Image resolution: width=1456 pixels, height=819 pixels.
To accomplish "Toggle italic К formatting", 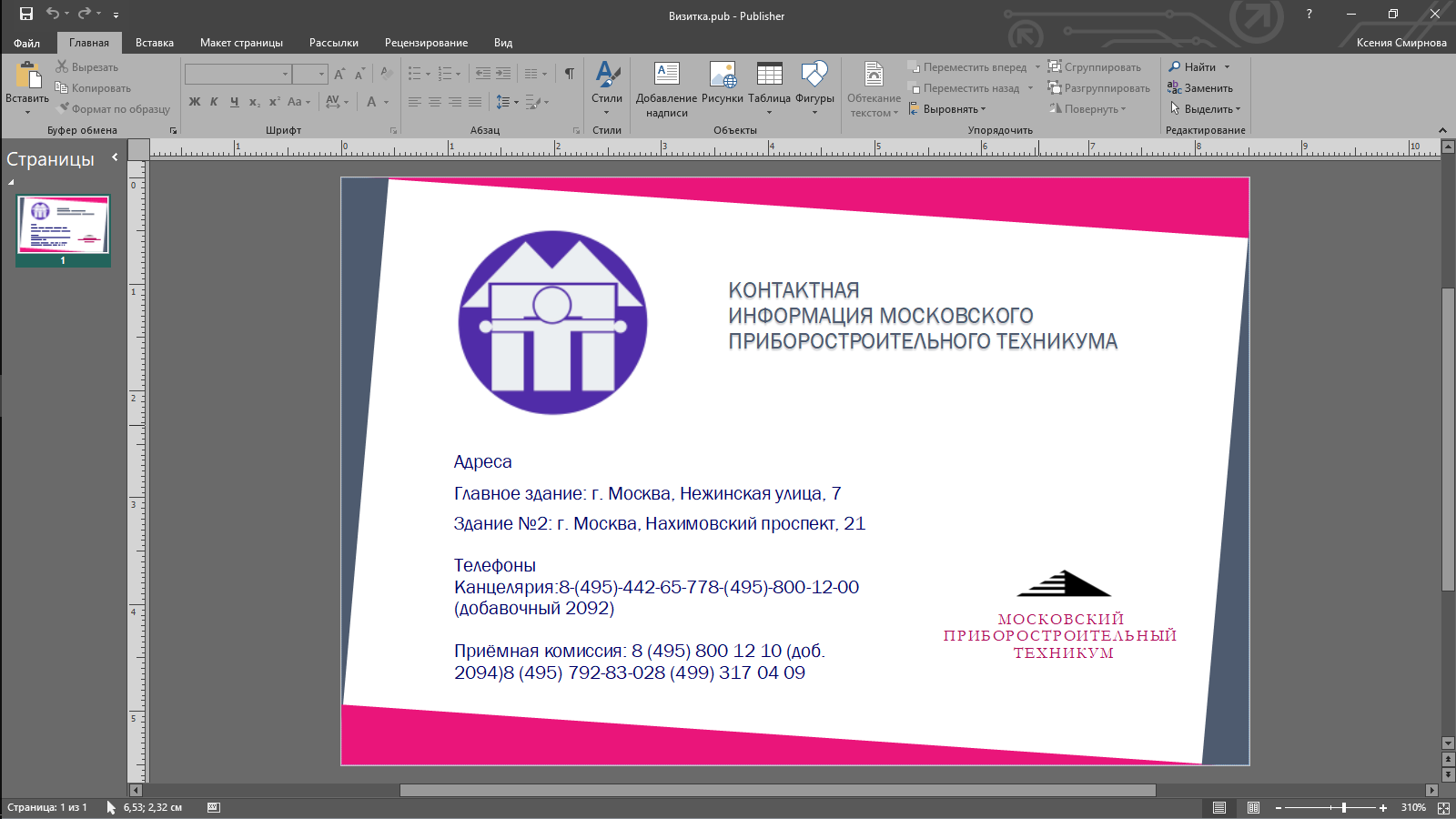I will point(214,102).
